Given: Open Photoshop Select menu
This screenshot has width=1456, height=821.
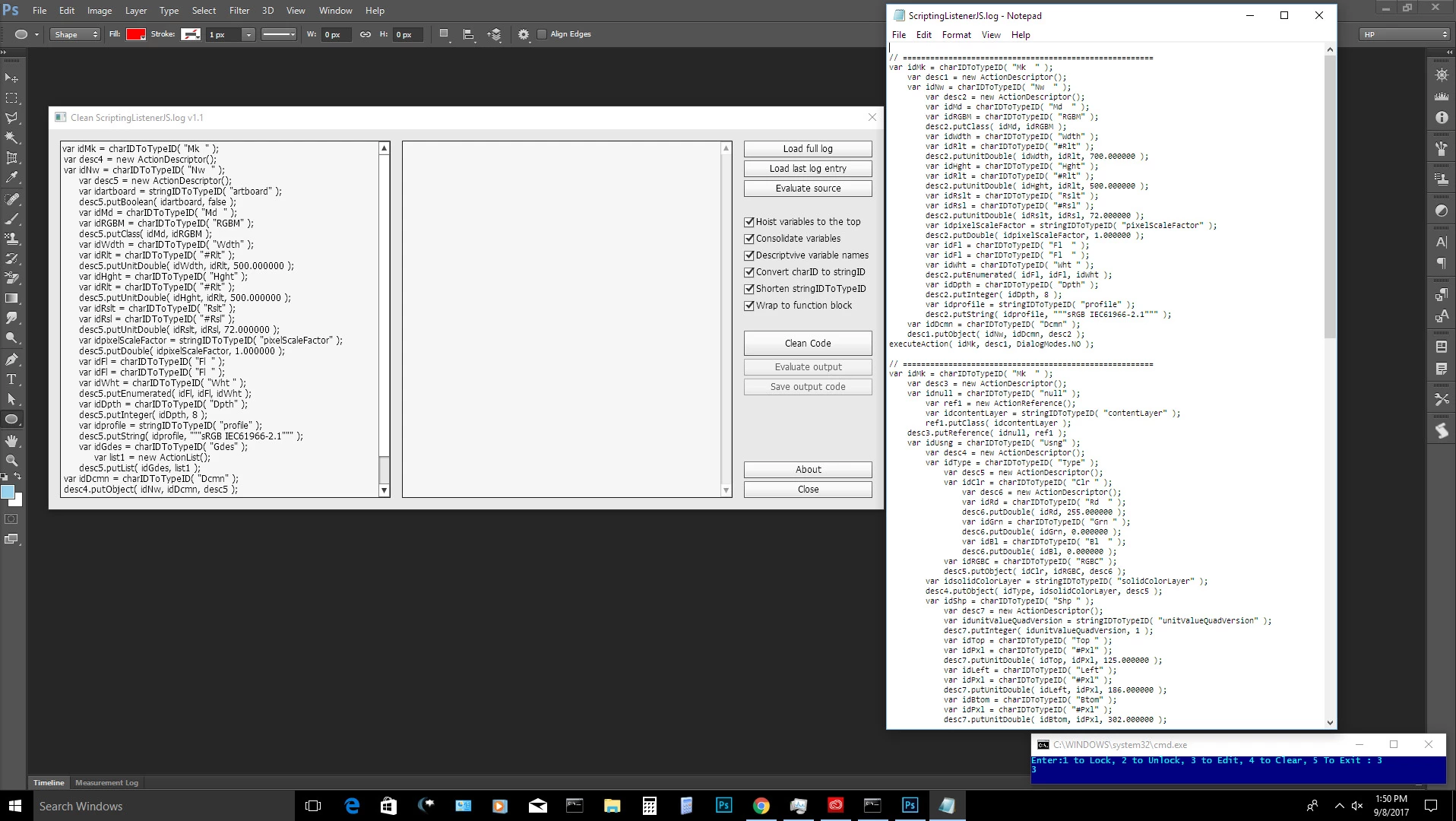Looking at the screenshot, I should point(204,11).
